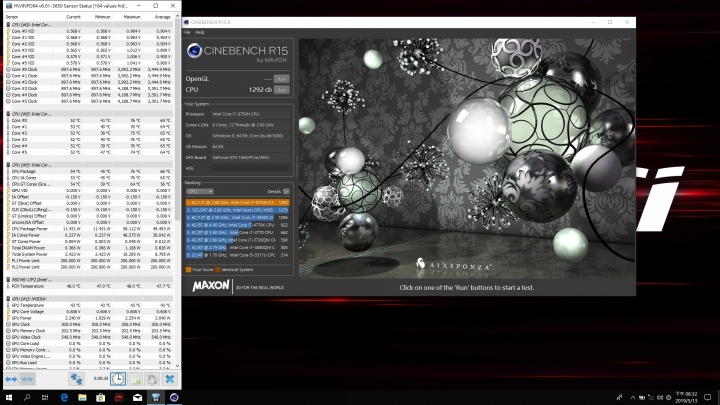This screenshot has height=405, width=720.
Task: Click the Details button in Ranking
Action: point(286,191)
